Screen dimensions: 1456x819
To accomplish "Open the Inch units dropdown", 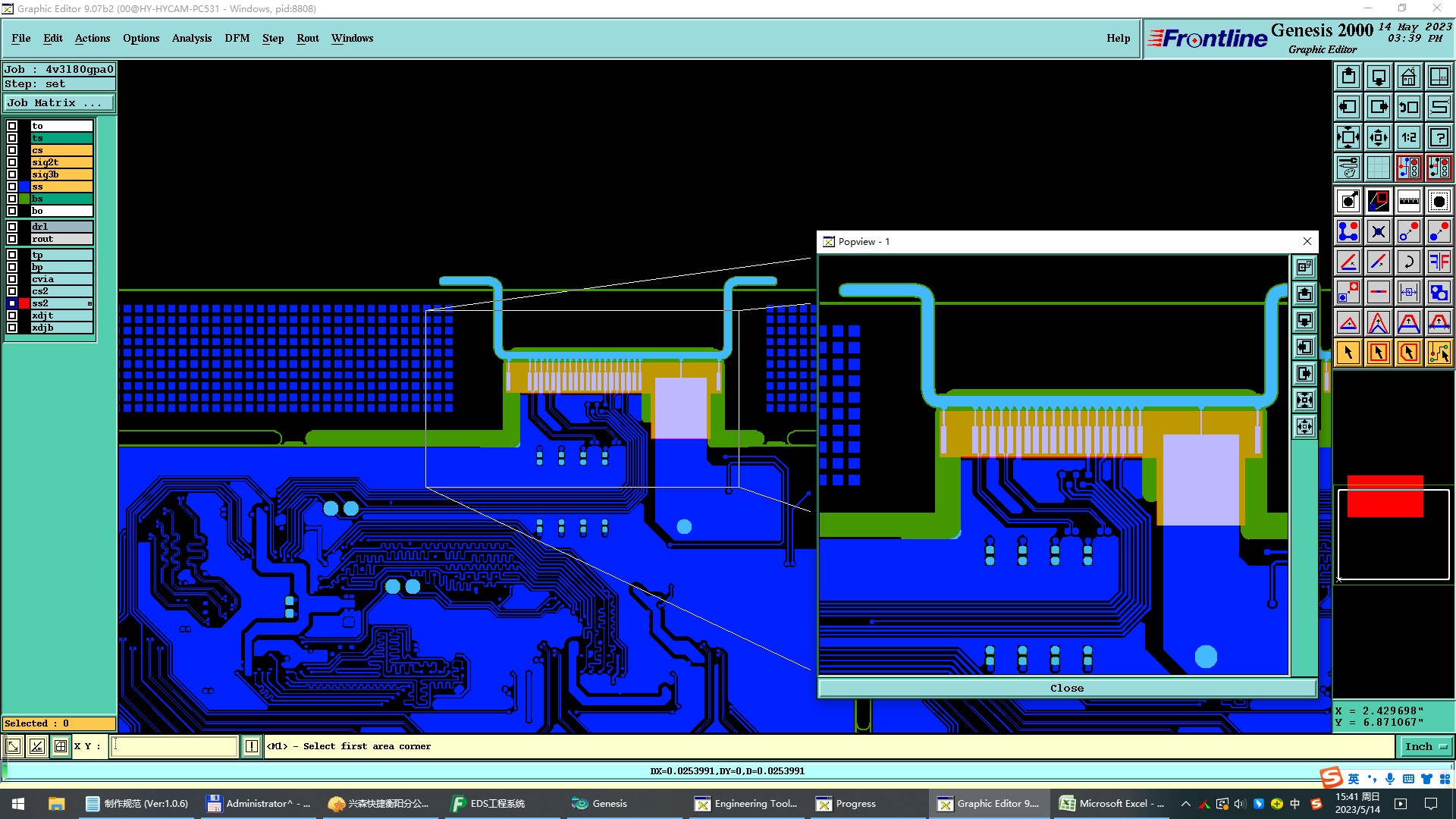I will coord(1426,747).
